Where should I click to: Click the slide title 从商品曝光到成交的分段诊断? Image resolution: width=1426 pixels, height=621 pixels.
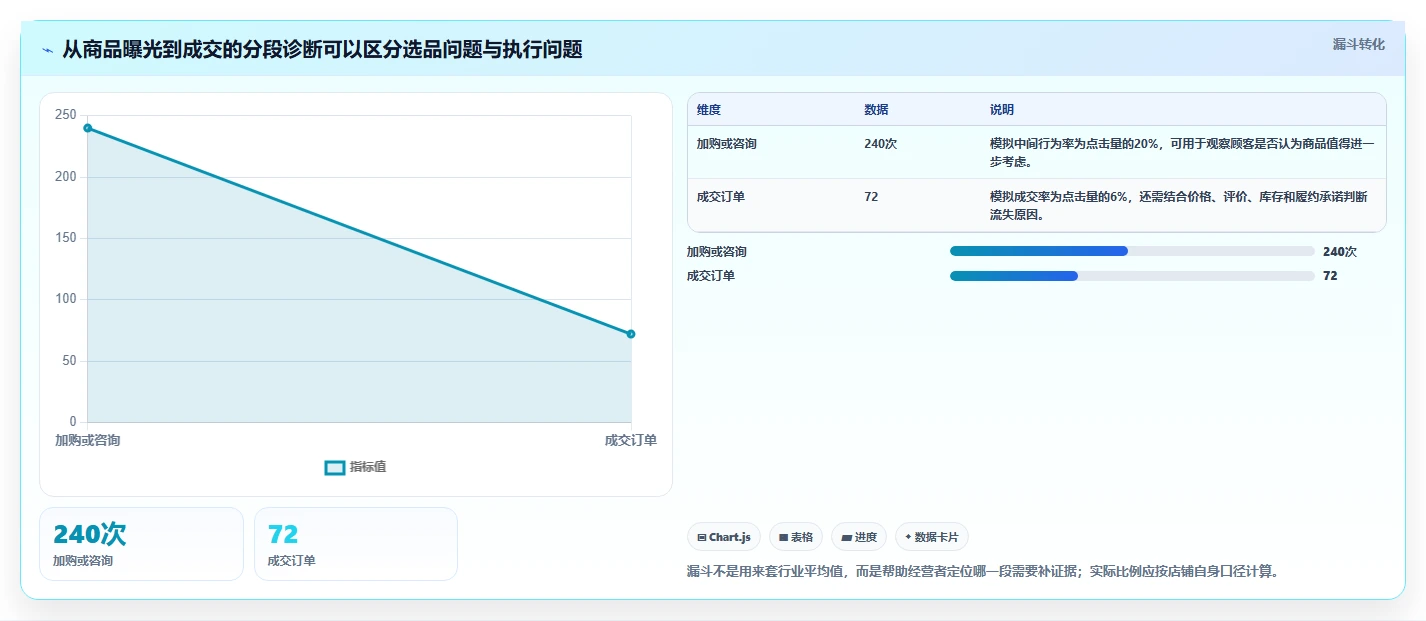pos(322,49)
